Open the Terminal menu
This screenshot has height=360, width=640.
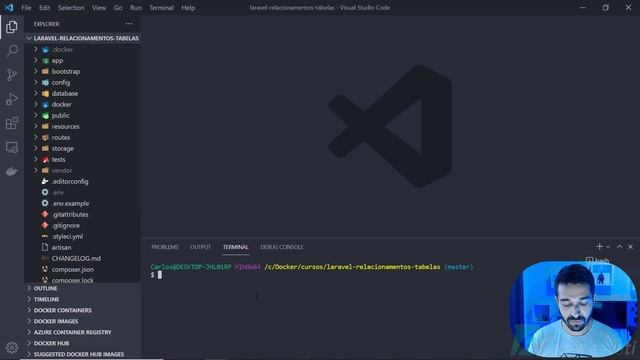[161, 8]
